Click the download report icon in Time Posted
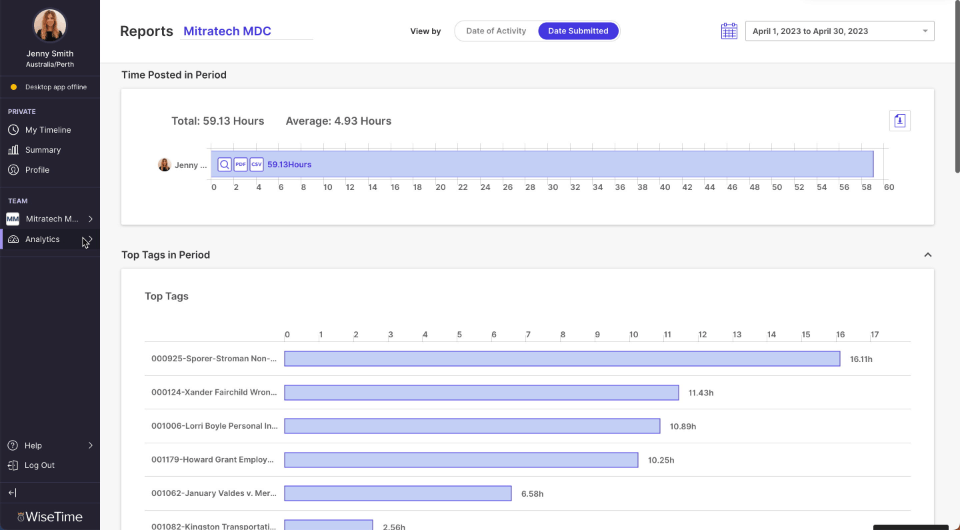This screenshot has width=960, height=530. (899, 121)
